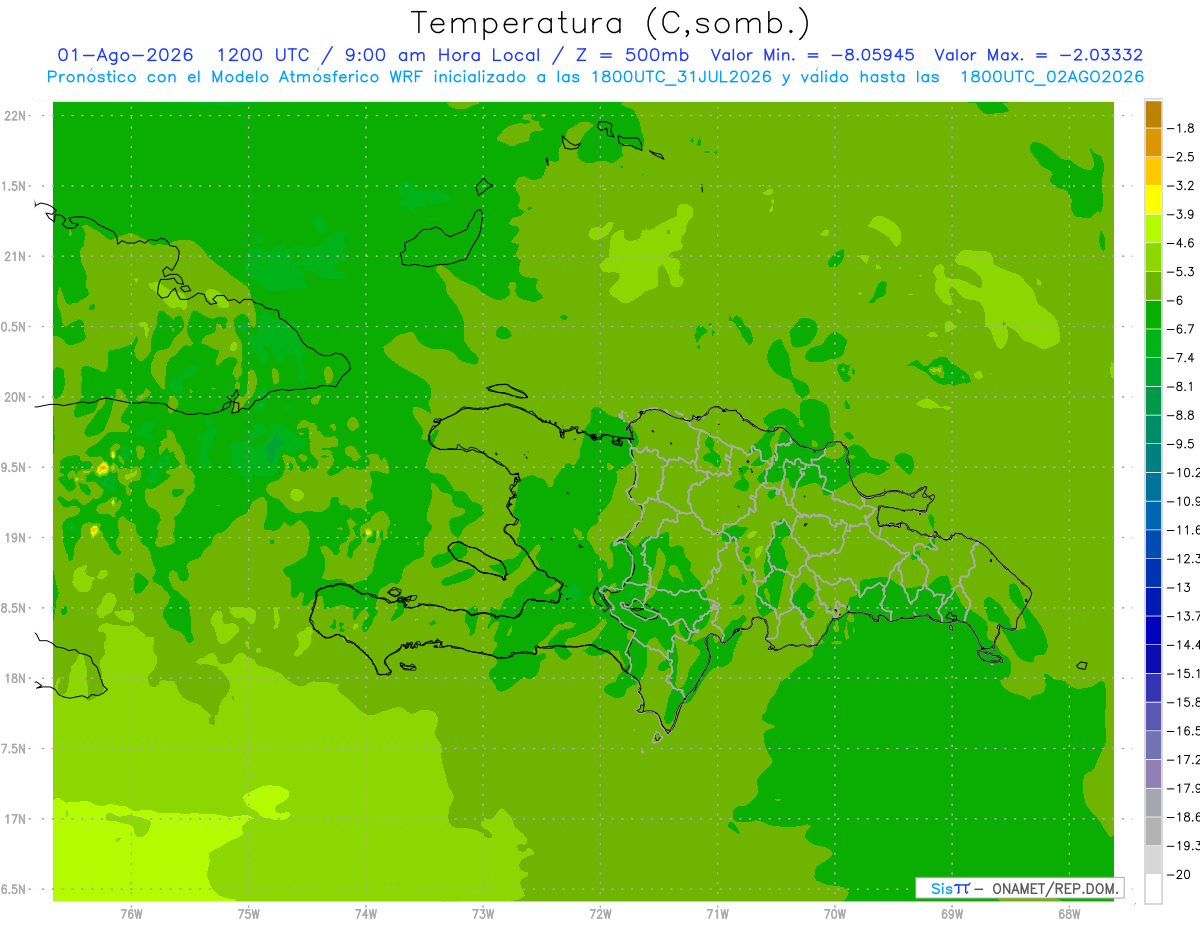Click colorbar label '-2.5'
Image resolution: width=1200 pixels, height=927 pixels.
click(1181, 157)
